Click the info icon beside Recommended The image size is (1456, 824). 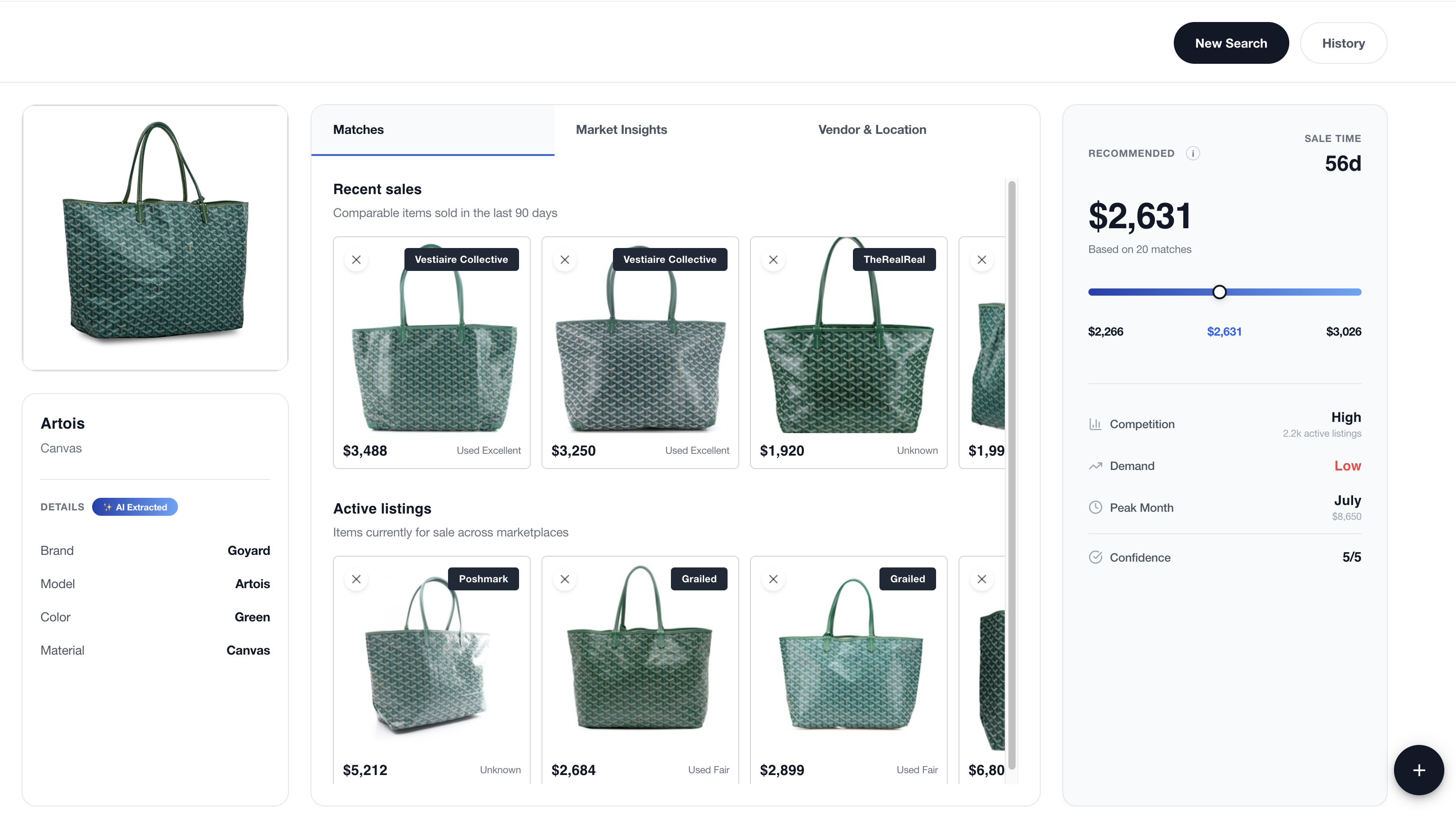point(1192,153)
